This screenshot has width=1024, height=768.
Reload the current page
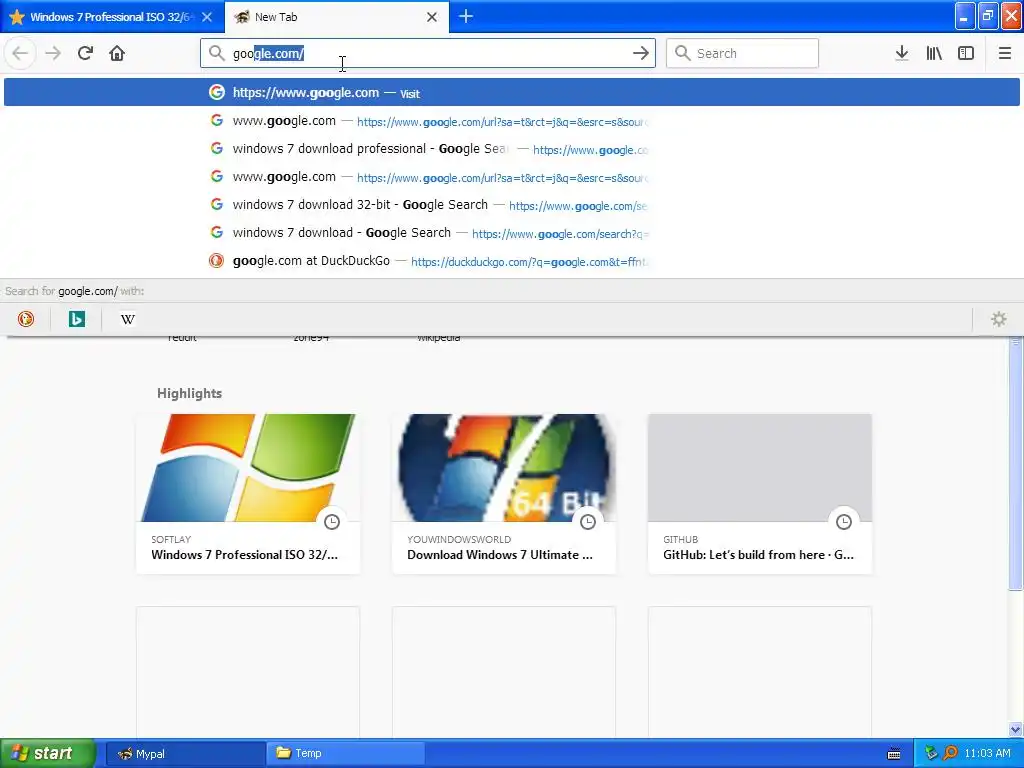click(x=85, y=53)
